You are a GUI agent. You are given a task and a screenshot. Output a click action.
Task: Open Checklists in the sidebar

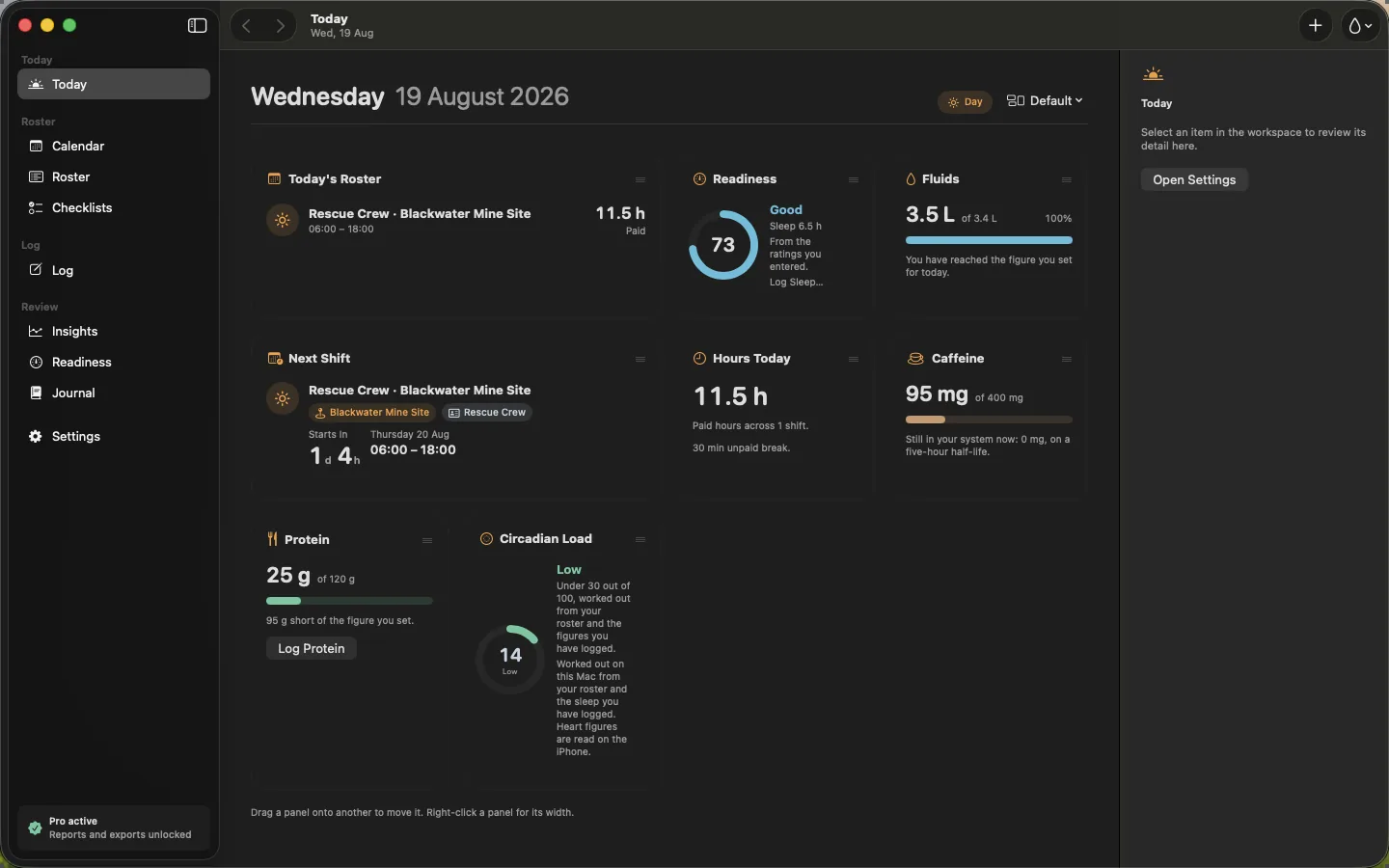click(x=114, y=208)
